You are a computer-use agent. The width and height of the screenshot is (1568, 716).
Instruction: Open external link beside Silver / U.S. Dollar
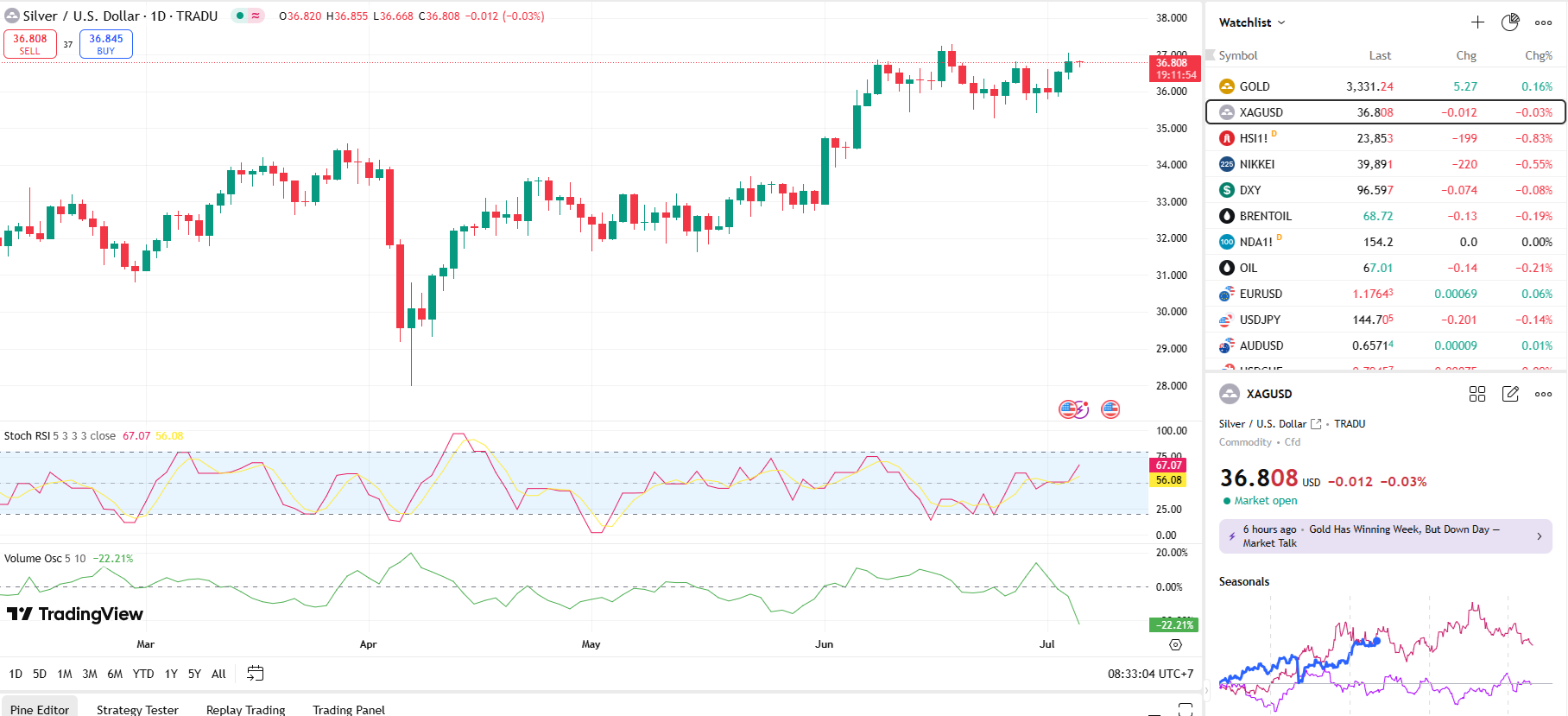pyautogui.click(x=1316, y=424)
